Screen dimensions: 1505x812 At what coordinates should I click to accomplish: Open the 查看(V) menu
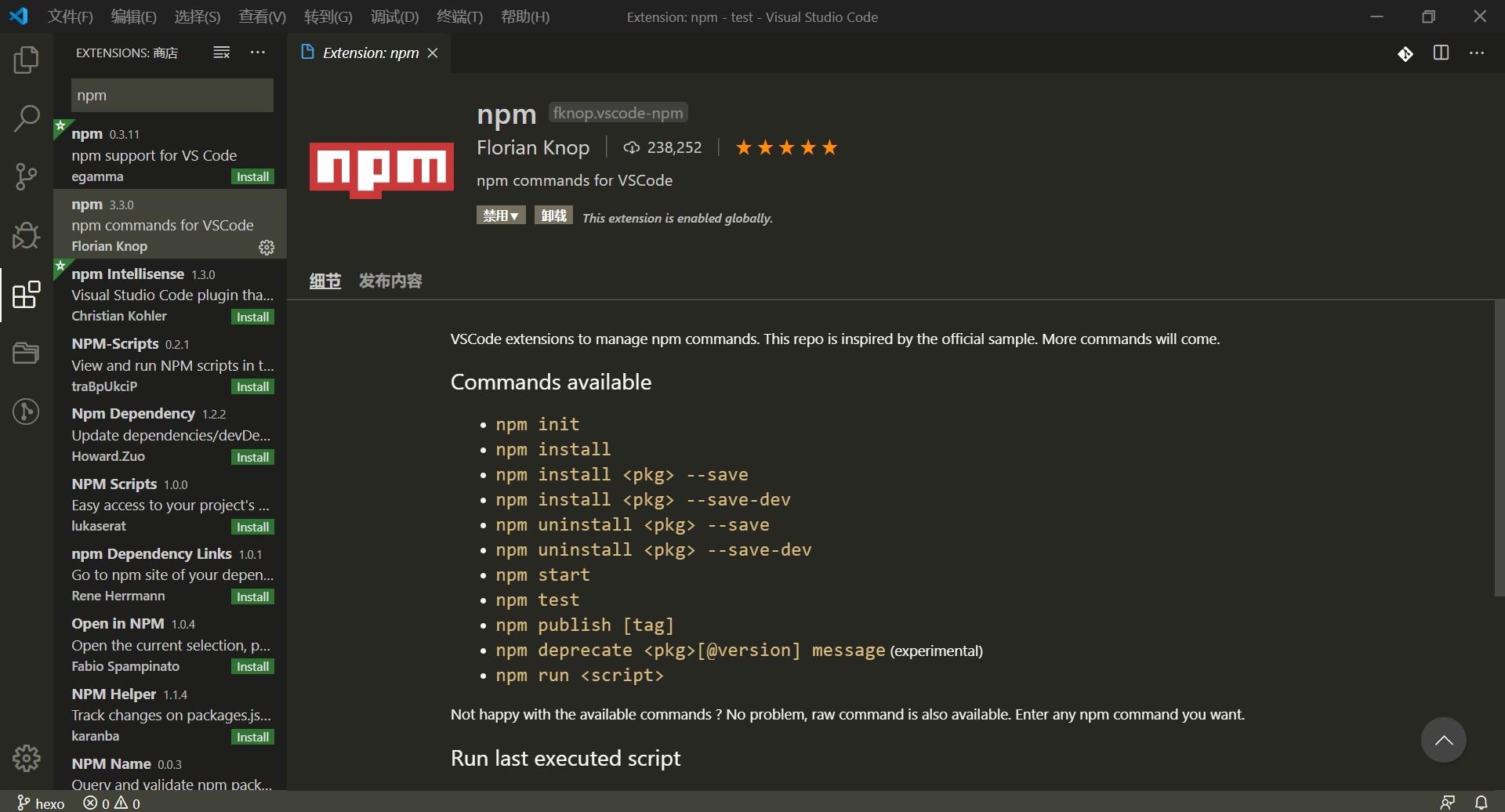tap(262, 16)
